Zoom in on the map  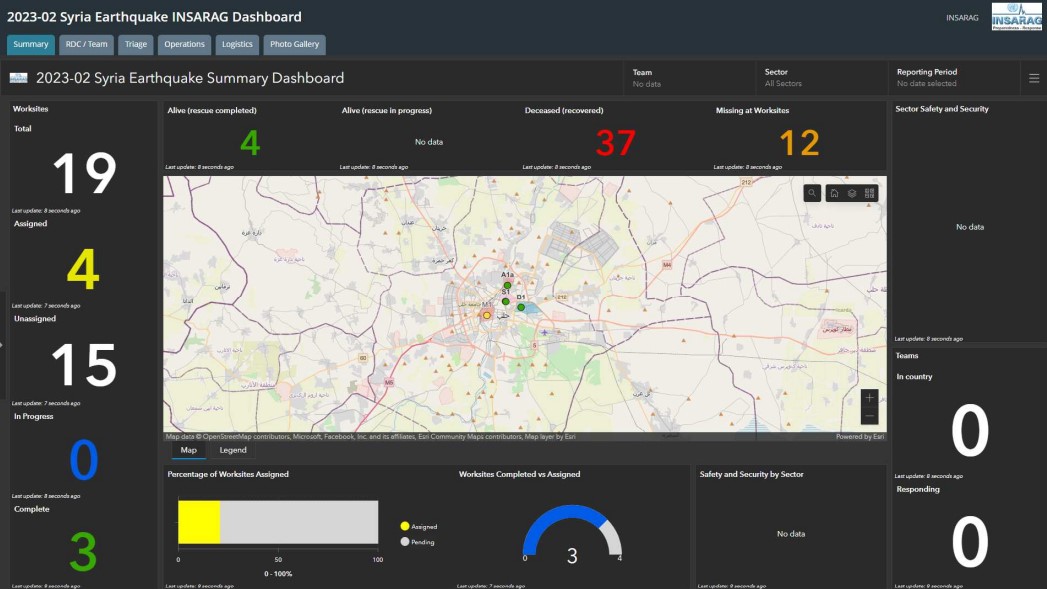869,398
